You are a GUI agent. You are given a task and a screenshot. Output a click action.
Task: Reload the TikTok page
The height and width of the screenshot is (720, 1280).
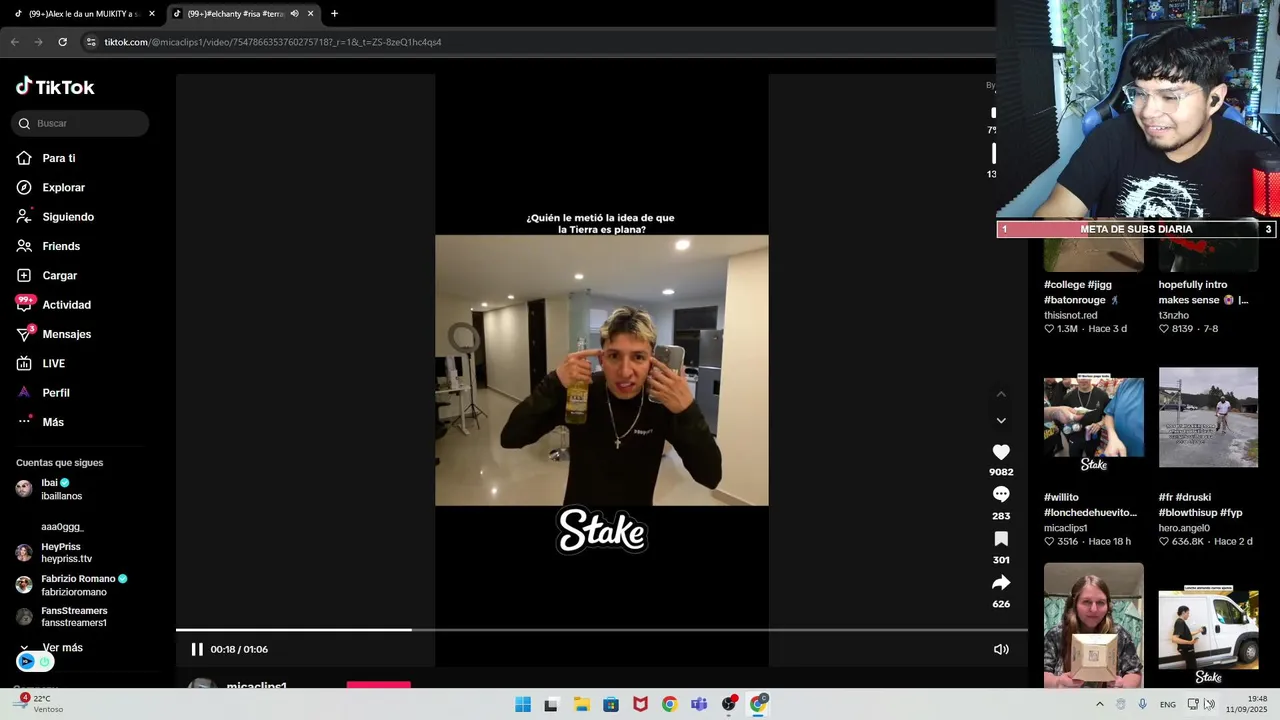pos(62,42)
